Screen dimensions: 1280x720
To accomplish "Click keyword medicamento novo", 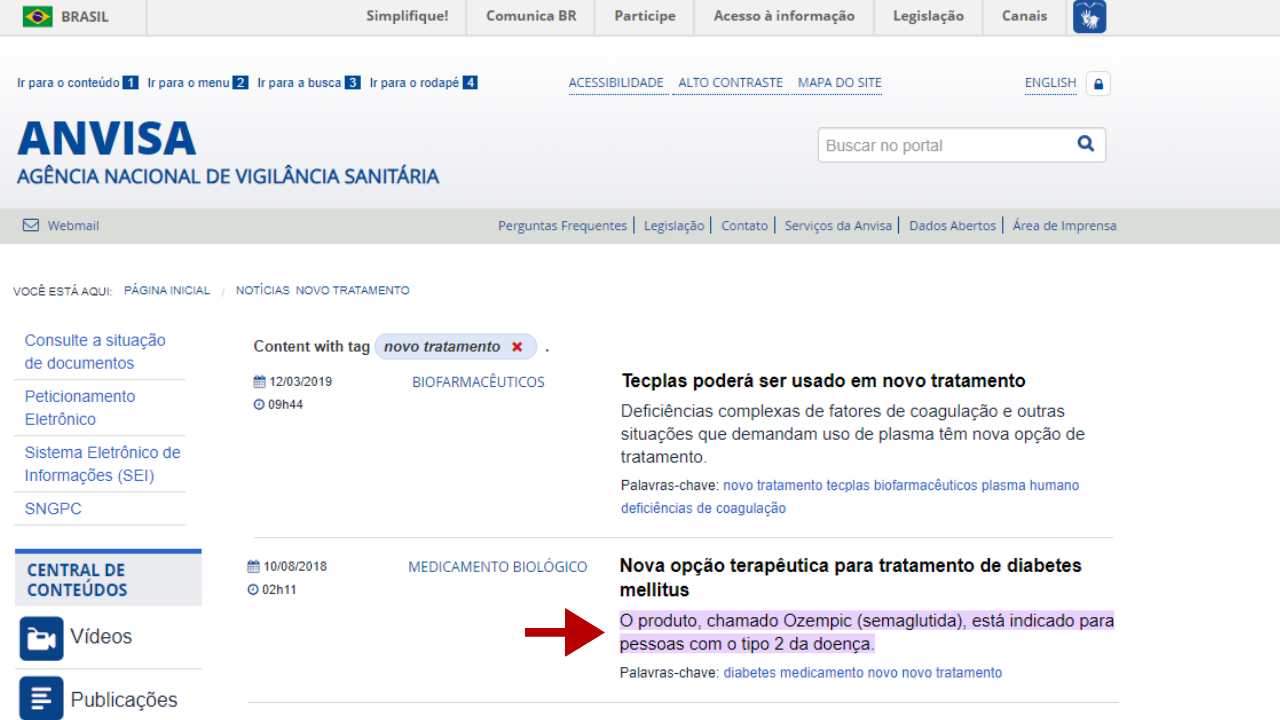I will pyautogui.click(x=839, y=673).
